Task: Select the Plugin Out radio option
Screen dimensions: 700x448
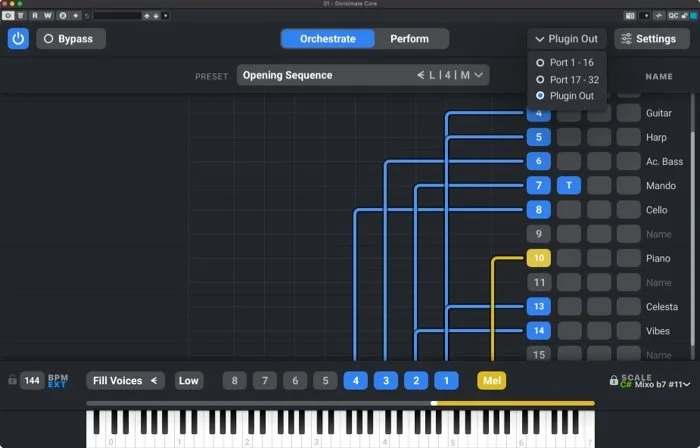Action: (x=565, y=96)
